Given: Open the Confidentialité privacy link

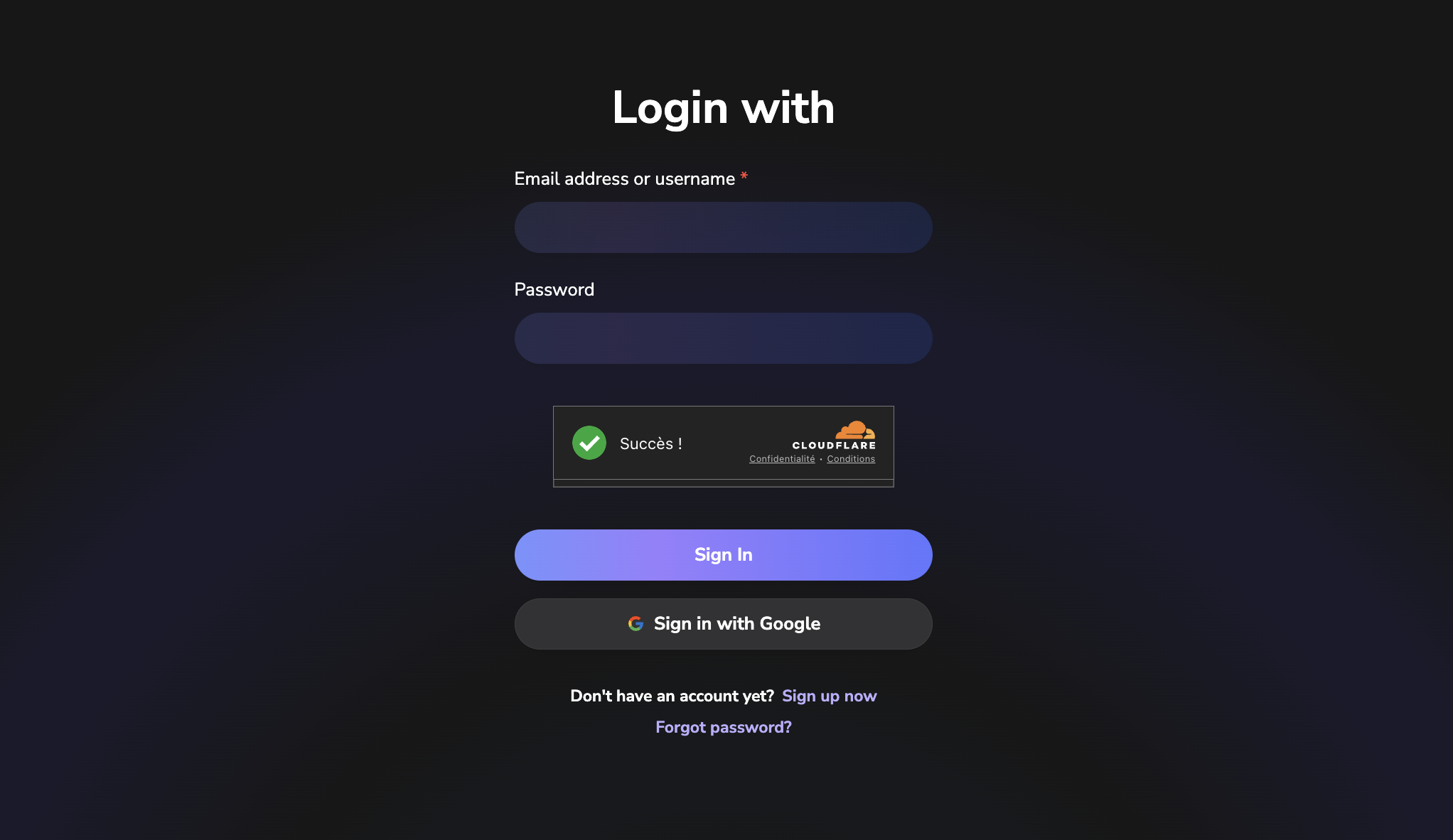Looking at the screenshot, I should tap(782, 459).
